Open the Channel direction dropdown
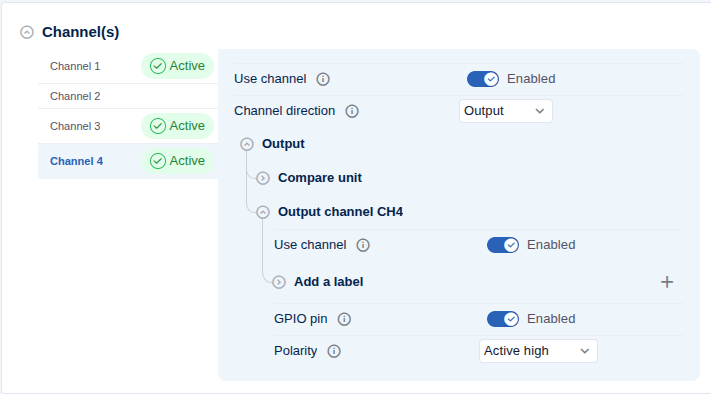Viewport: 711px width, 394px height. click(x=506, y=111)
